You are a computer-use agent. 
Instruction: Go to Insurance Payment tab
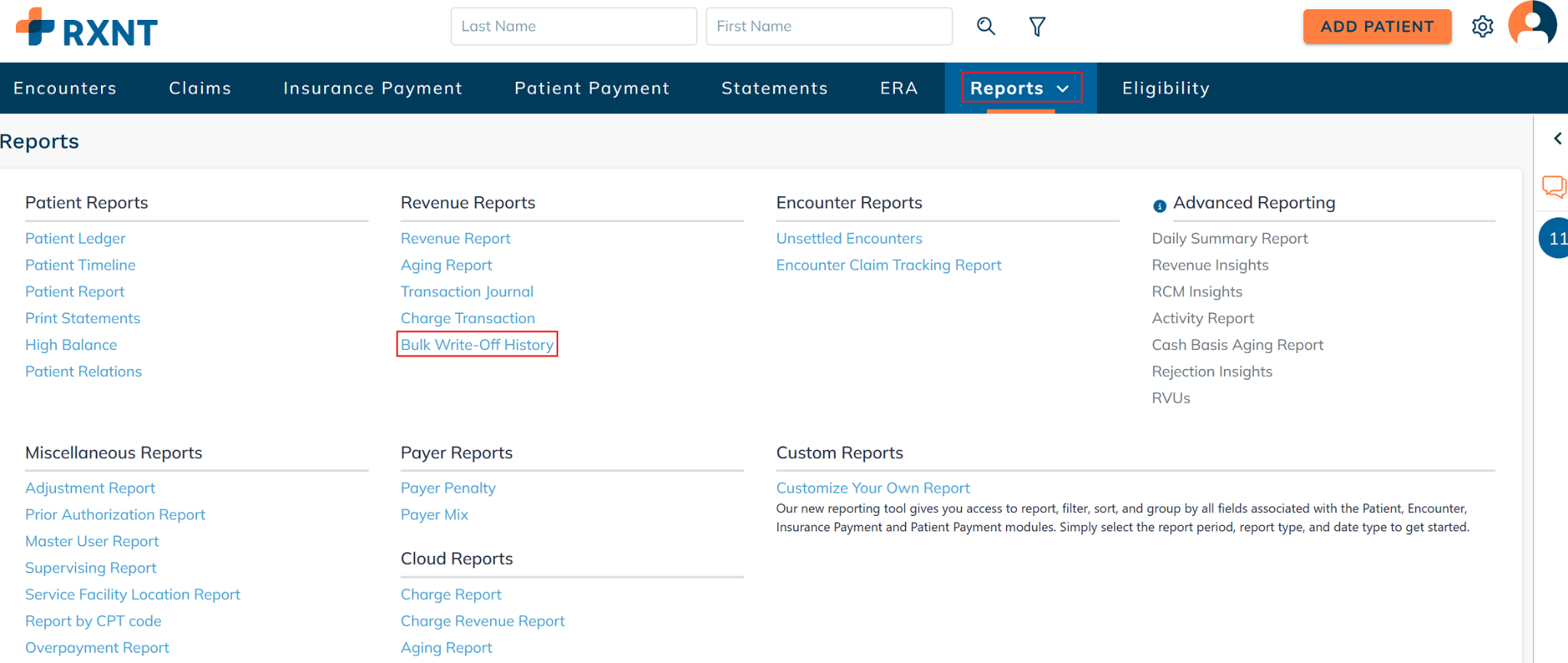coord(373,88)
